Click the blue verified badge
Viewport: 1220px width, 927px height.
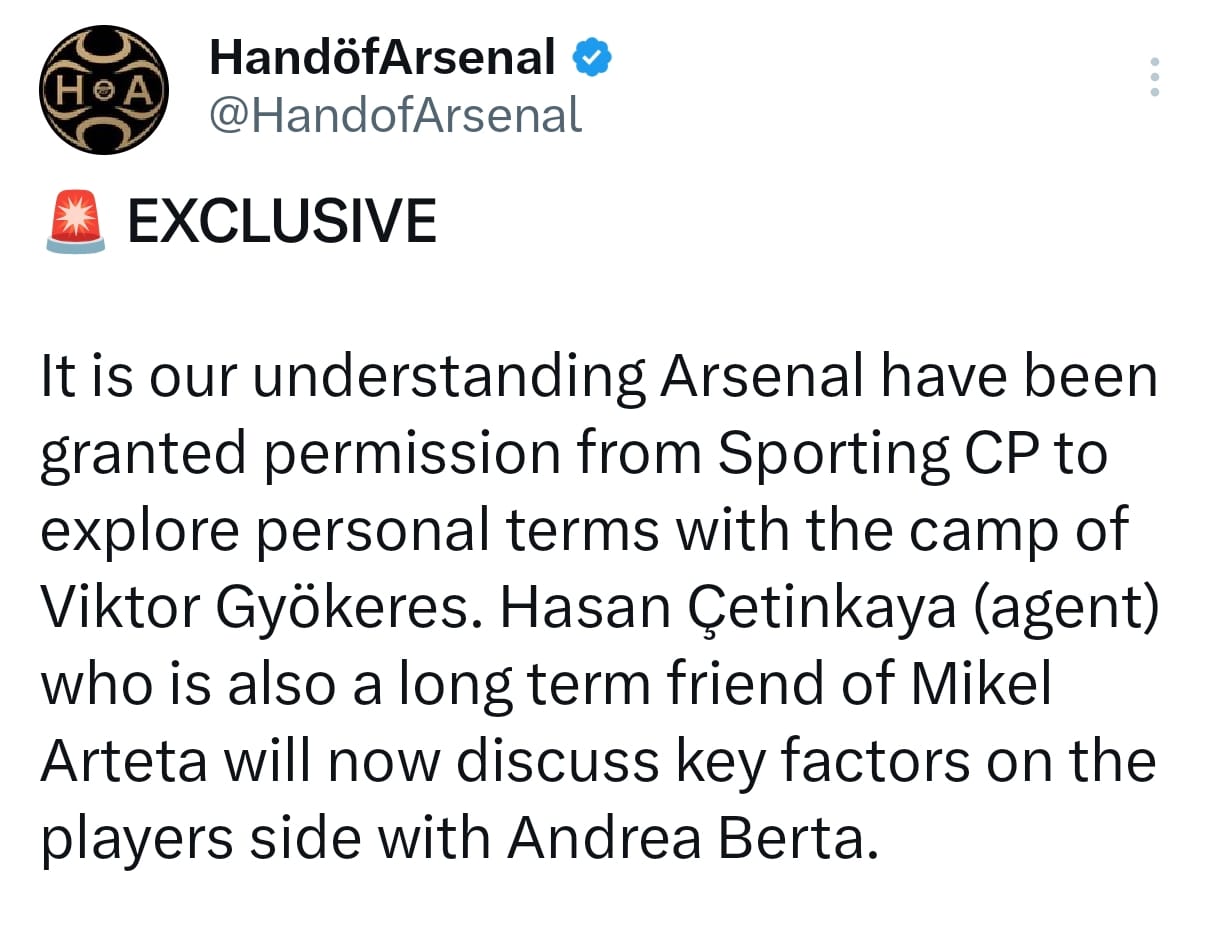tap(591, 58)
